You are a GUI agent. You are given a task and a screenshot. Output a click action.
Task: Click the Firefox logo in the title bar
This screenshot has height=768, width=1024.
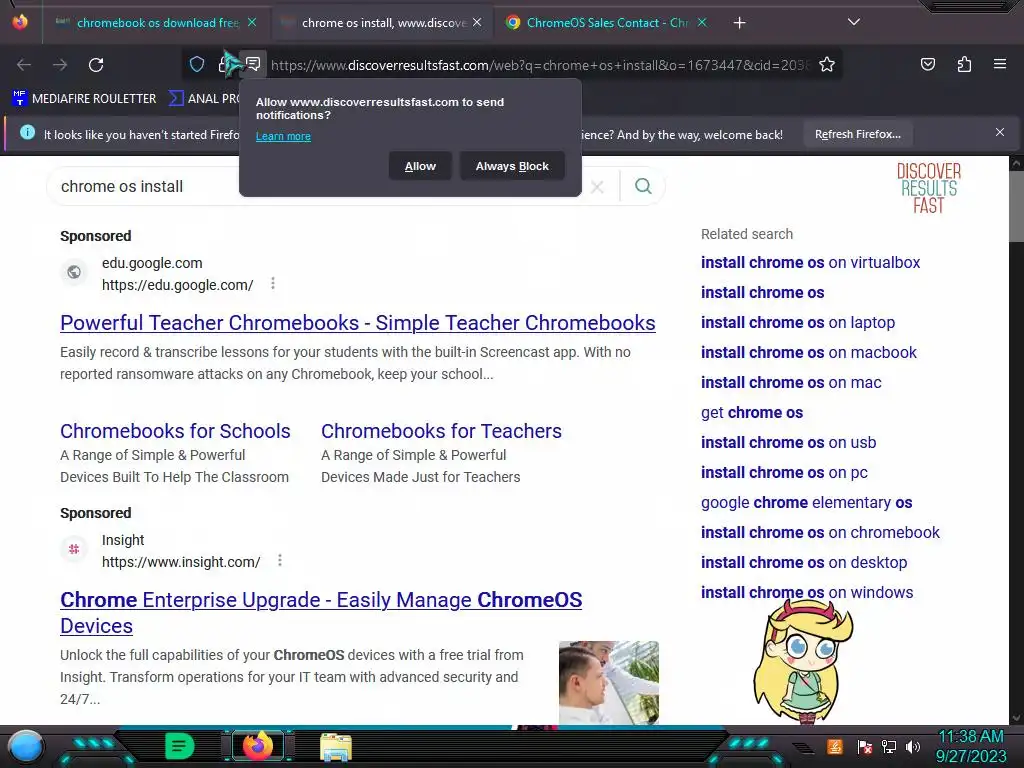pos(20,22)
